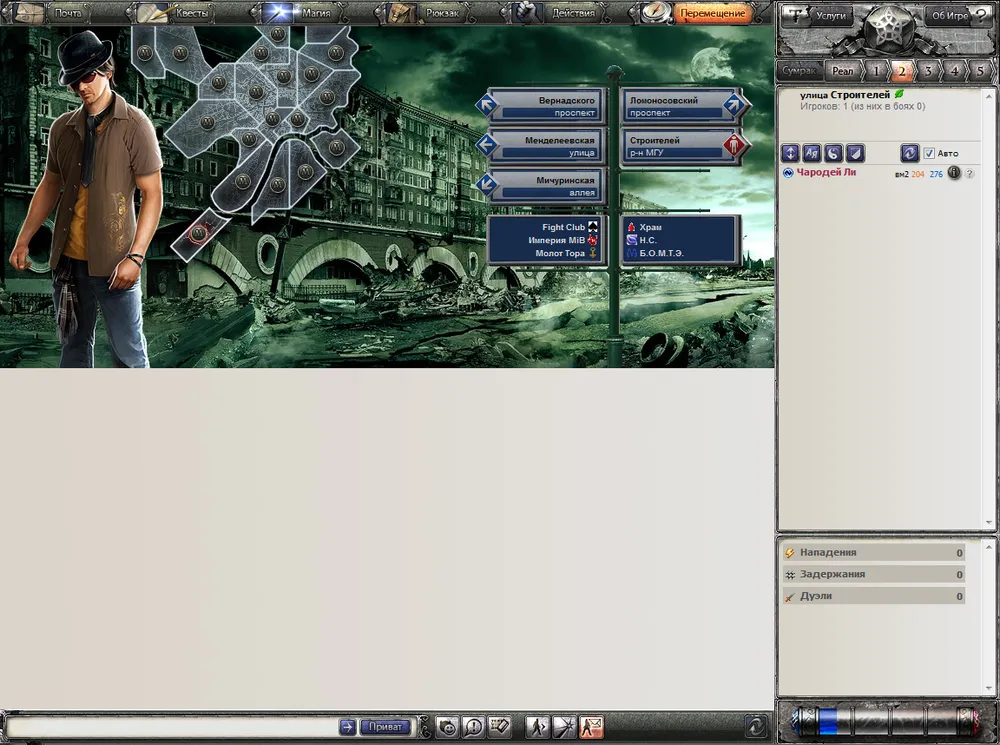Open the Рюкзак backpack menu

(x=429, y=13)
